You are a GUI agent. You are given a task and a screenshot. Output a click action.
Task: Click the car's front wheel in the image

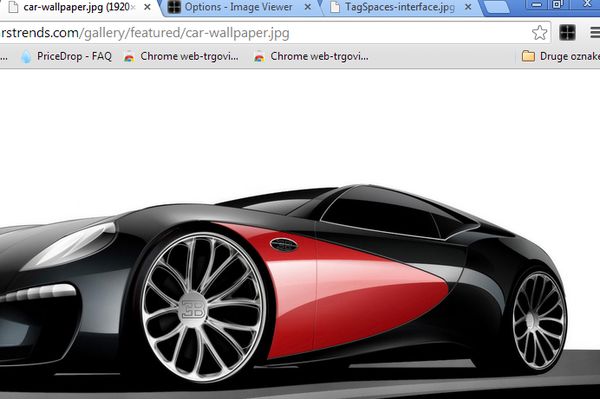(204, 307)
